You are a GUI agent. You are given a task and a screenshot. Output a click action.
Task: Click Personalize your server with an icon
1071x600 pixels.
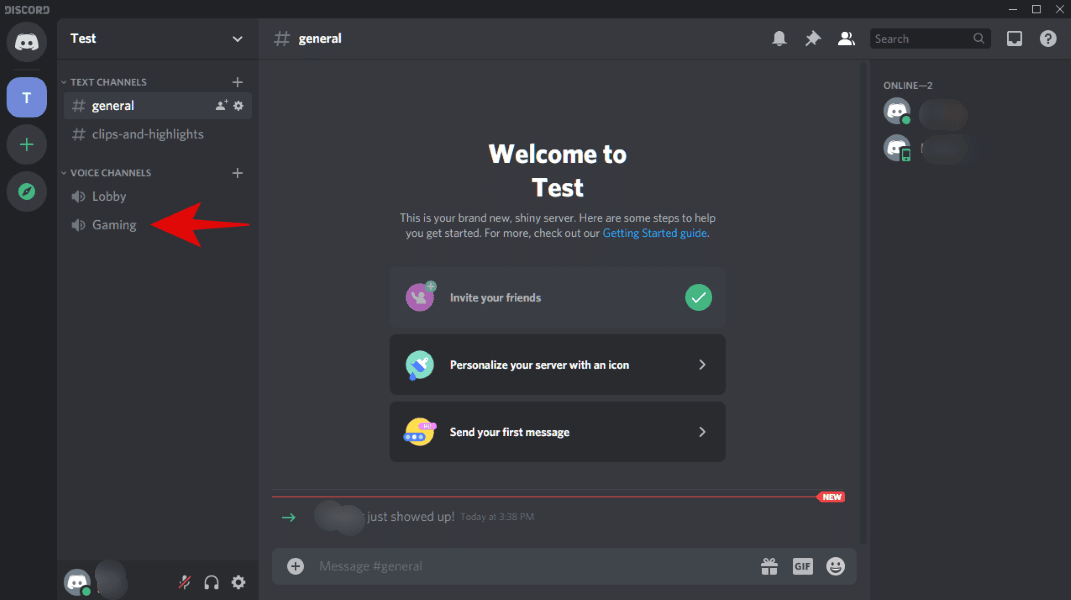tap(557, 365)
